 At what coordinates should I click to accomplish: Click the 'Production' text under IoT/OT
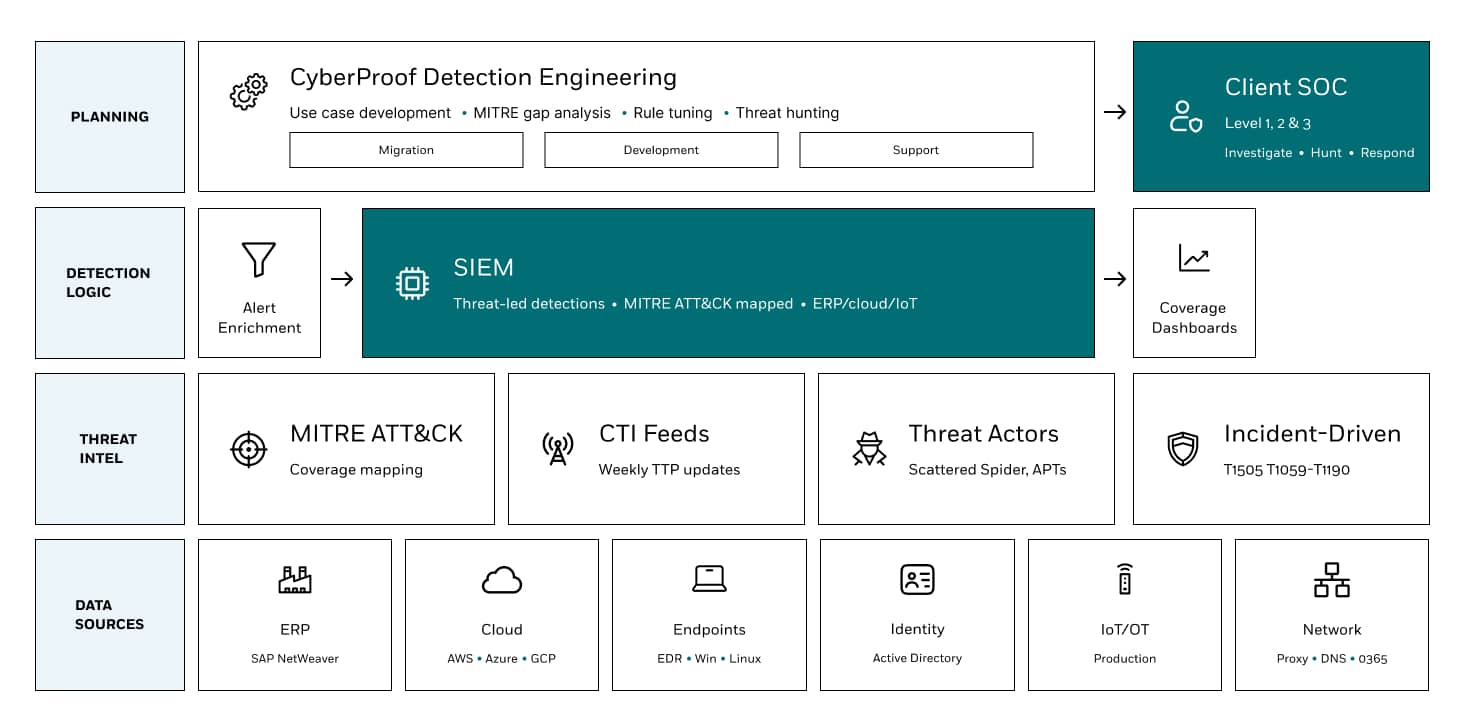click(x=1125, y=658)
